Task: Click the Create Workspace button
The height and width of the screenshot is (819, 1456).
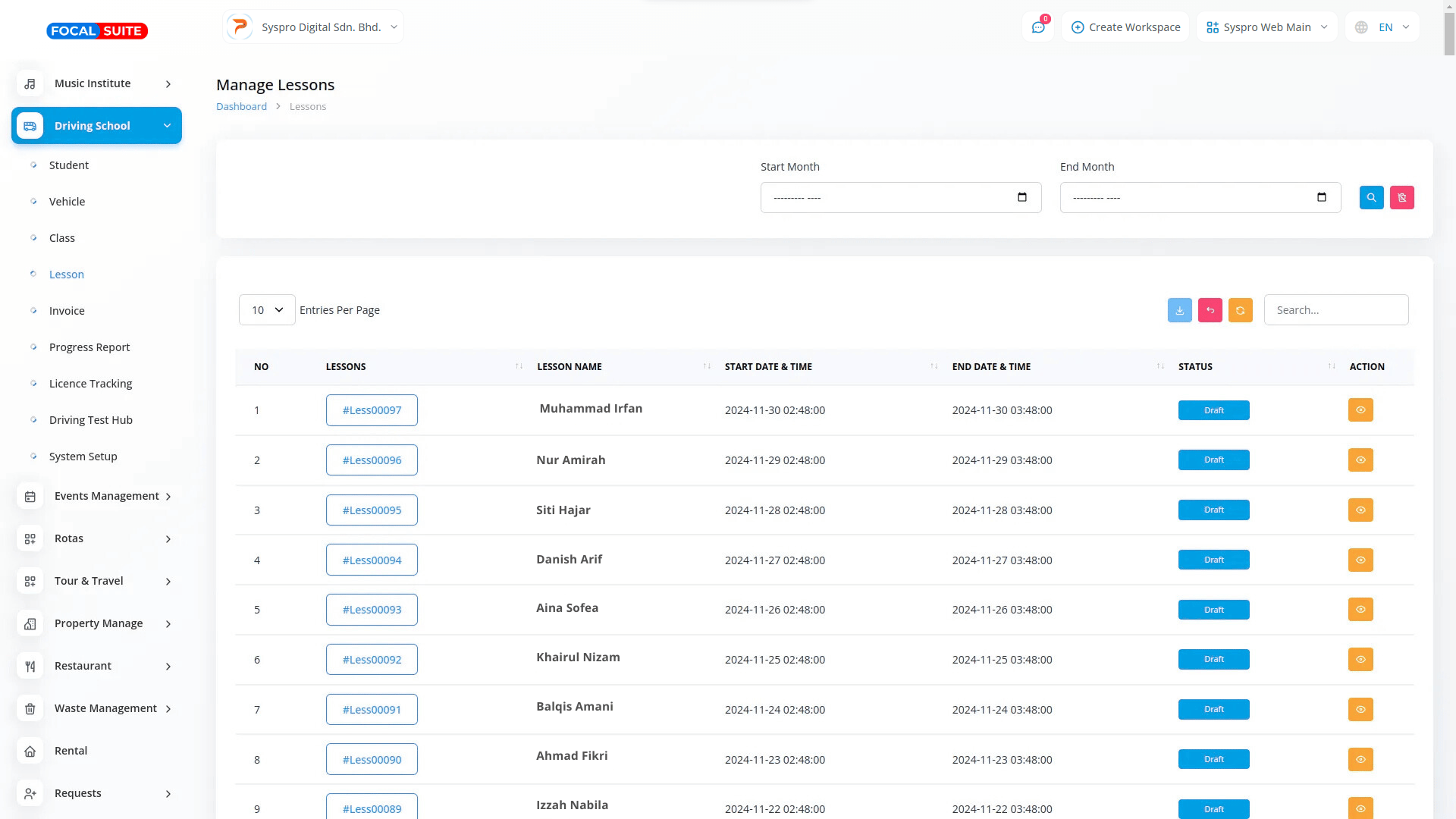Action: (1125, 27)
